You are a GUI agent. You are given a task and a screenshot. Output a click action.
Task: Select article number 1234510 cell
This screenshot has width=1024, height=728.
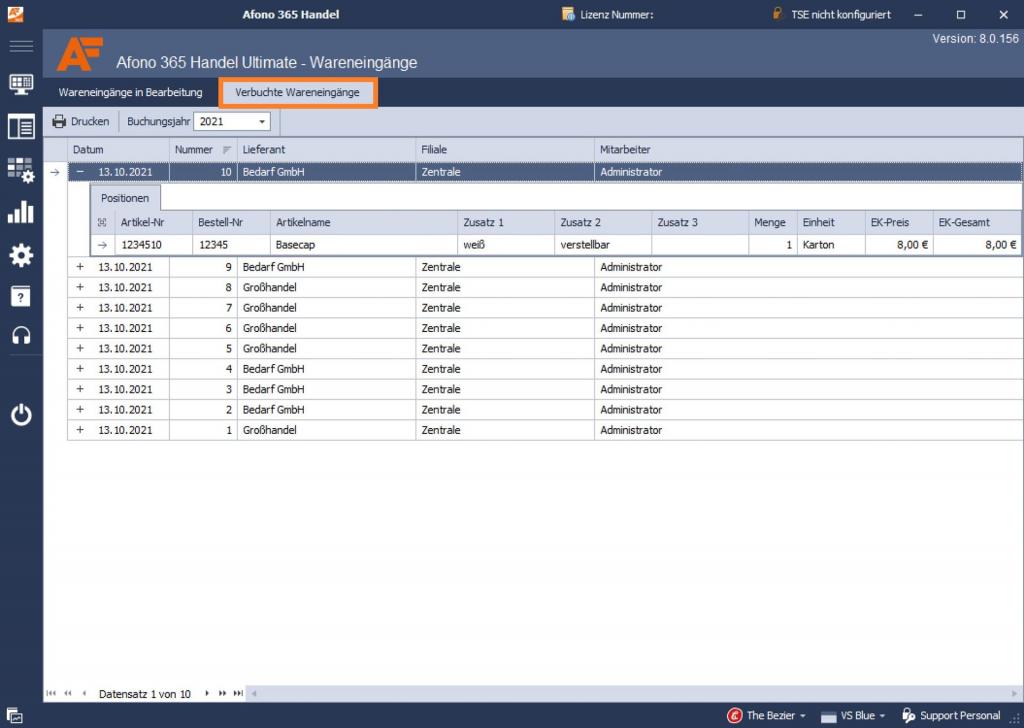tap(153, 245)
